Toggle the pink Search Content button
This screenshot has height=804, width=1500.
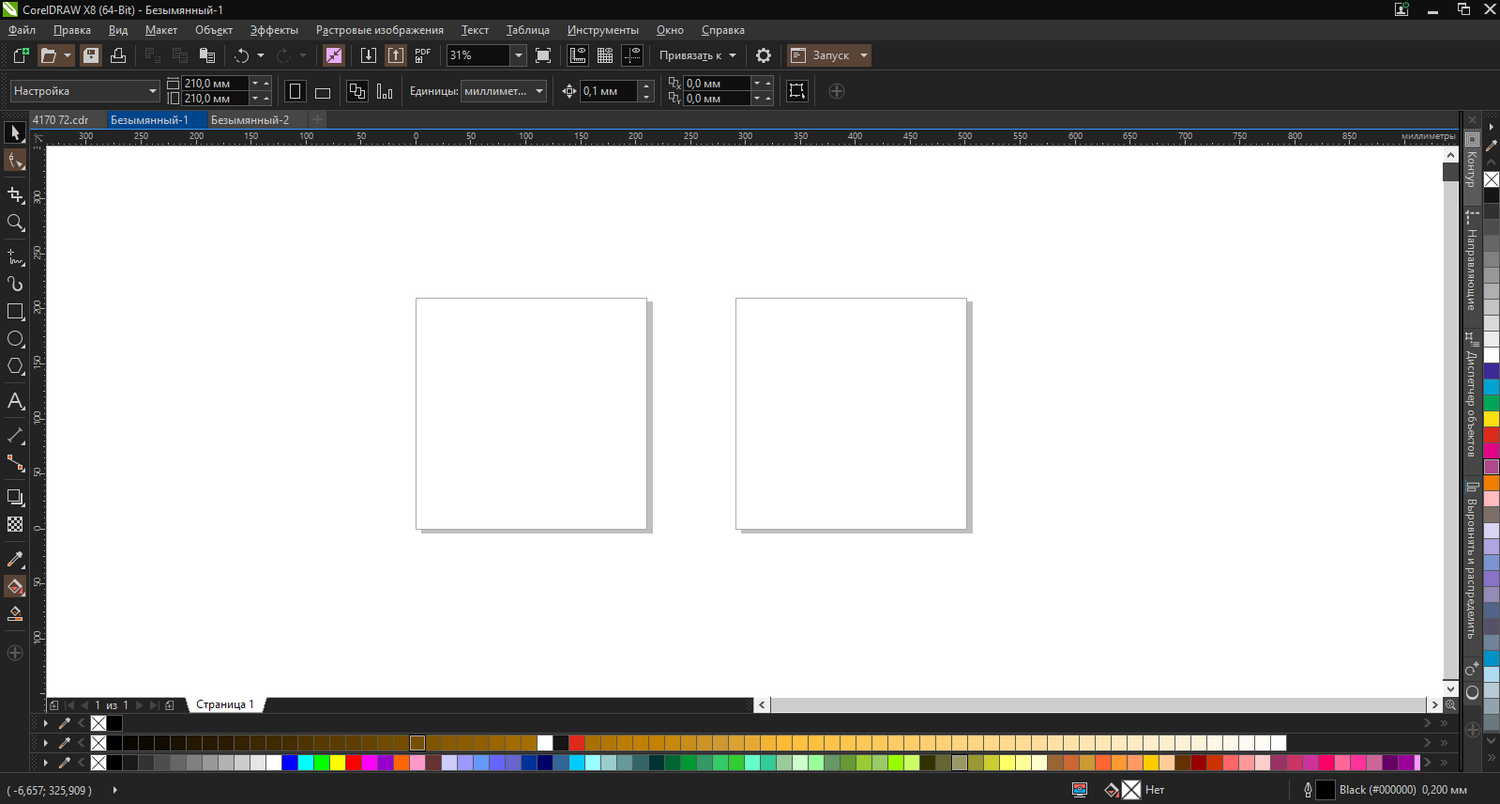[x=334, y=56]
